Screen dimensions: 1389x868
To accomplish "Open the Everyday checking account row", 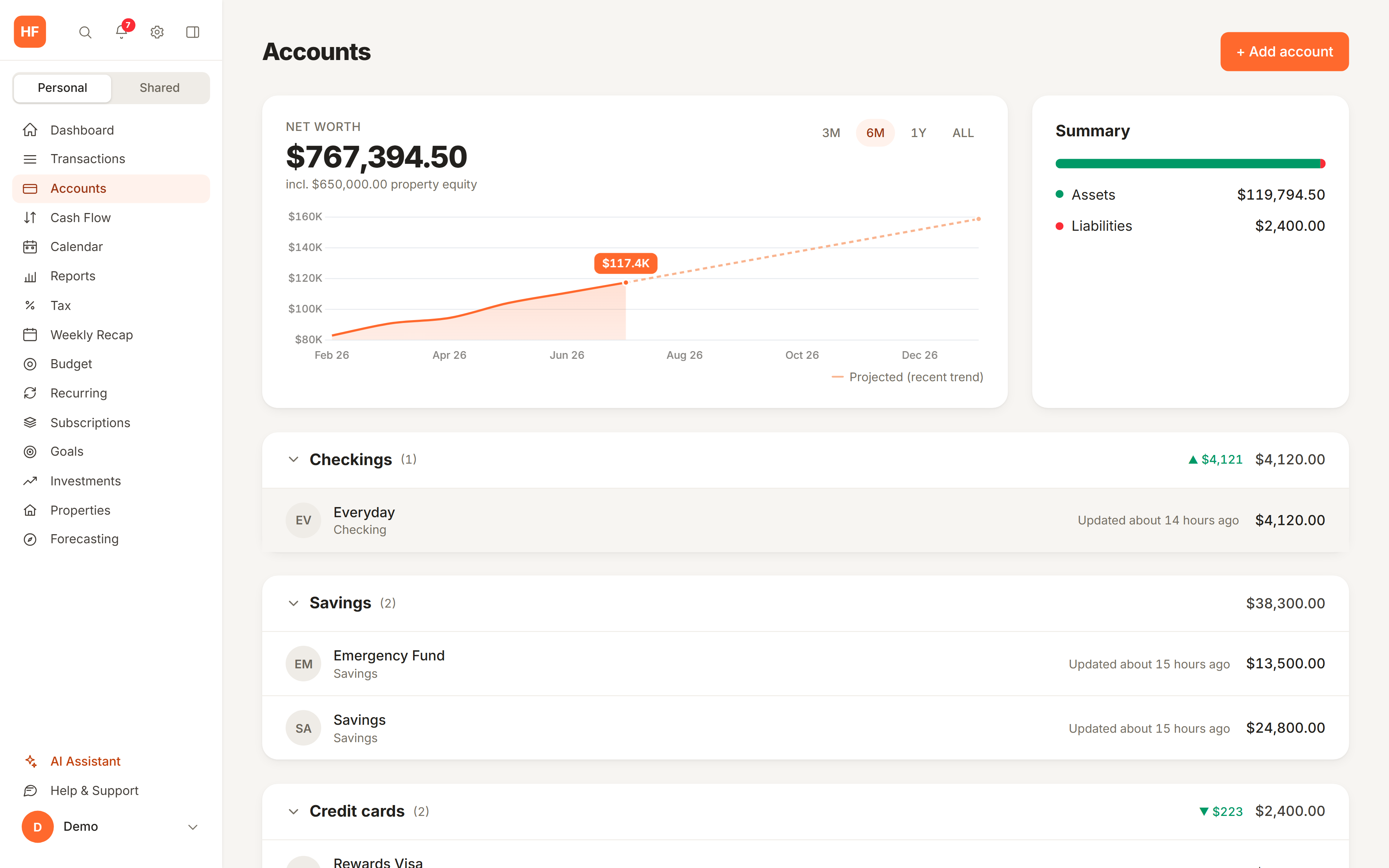I will [805, 520].
